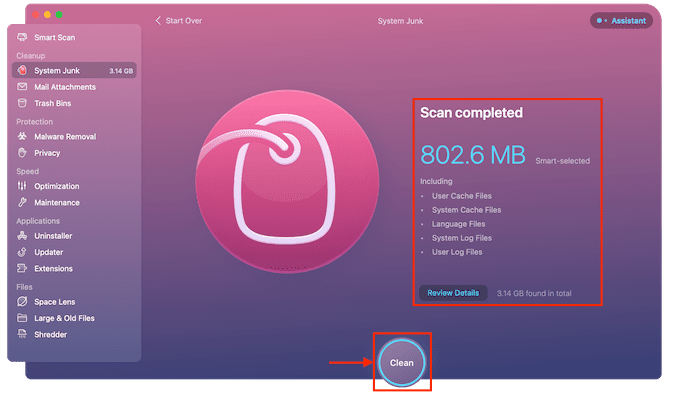Go to Malware Removal section
This screenshot has width=673, height=400.
point(74,136)
